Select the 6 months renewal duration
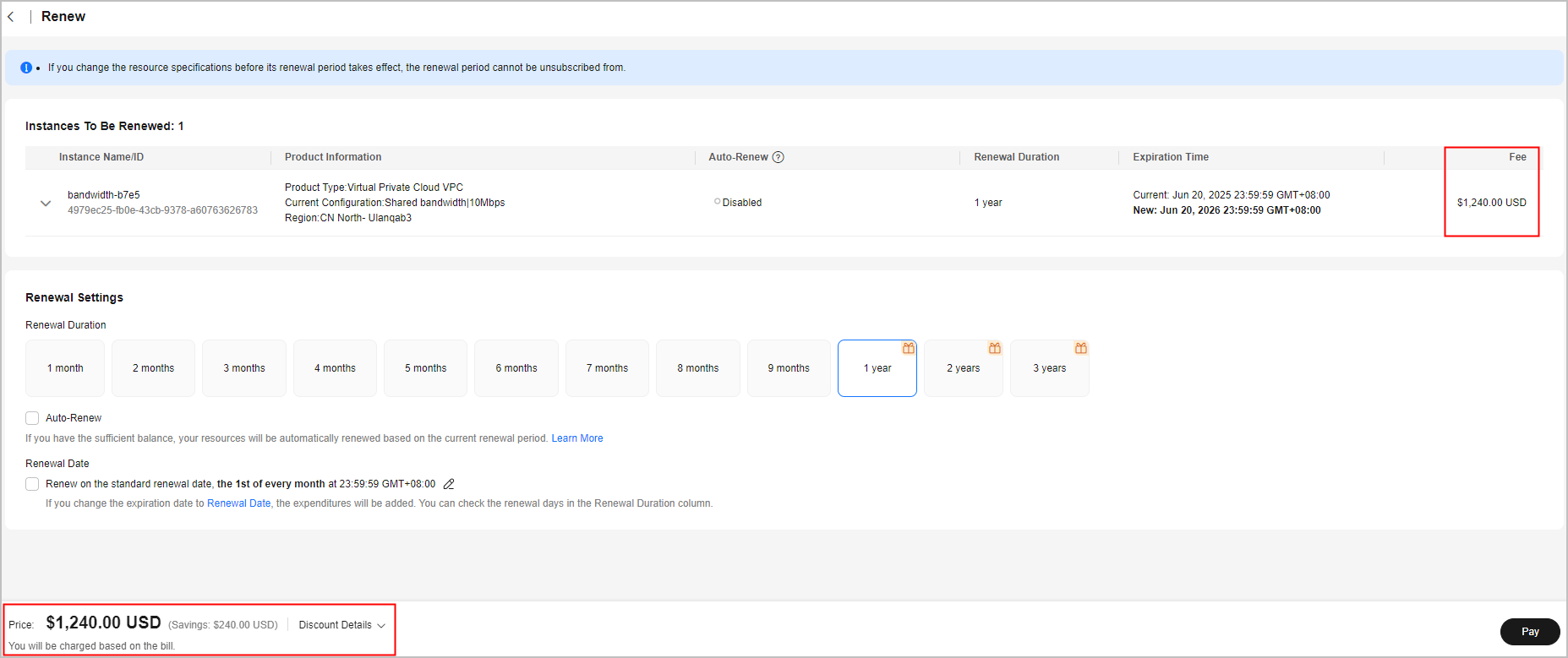 click(x=516, y=368)
